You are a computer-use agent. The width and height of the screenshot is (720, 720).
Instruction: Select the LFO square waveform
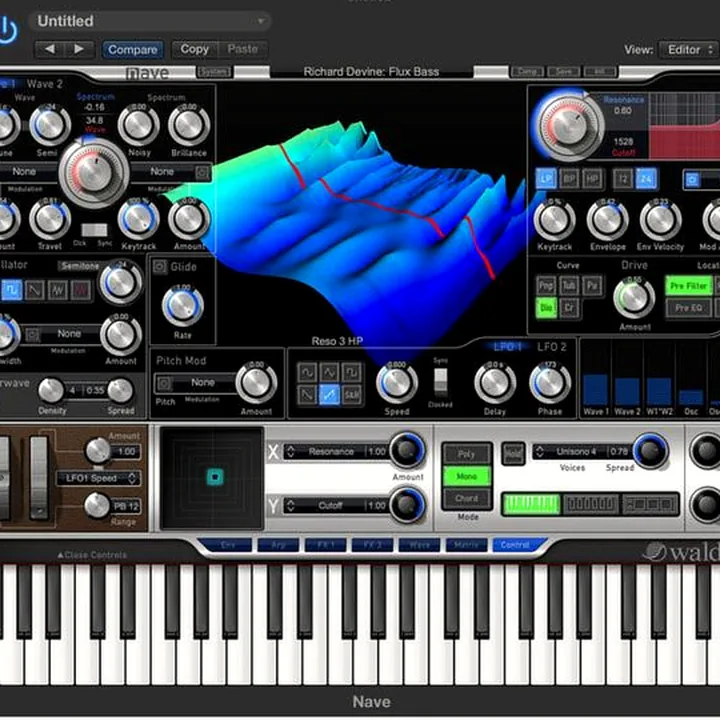point(351,372)
